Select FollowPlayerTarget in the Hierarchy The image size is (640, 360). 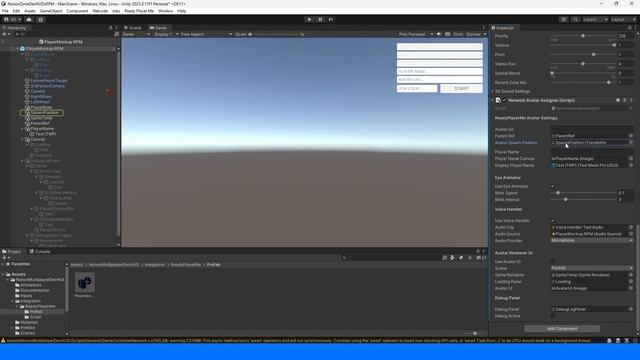point(49,81)
